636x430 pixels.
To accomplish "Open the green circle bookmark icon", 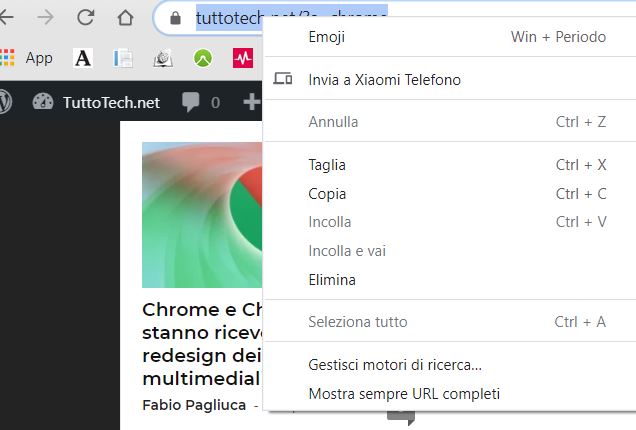I will (x=202, y=58).
